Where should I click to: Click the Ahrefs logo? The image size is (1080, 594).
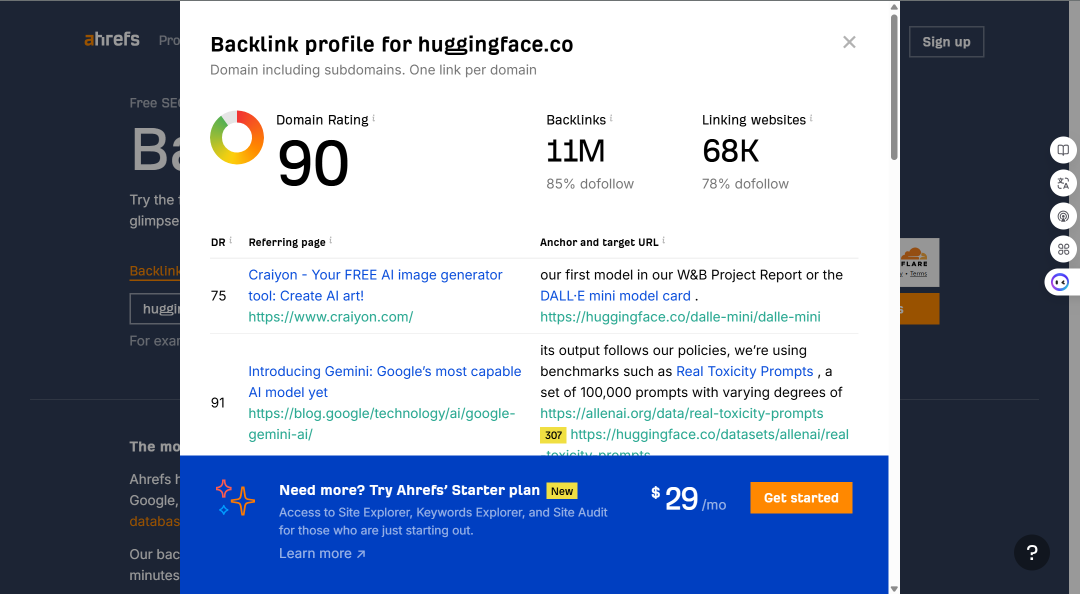(112, 39)
